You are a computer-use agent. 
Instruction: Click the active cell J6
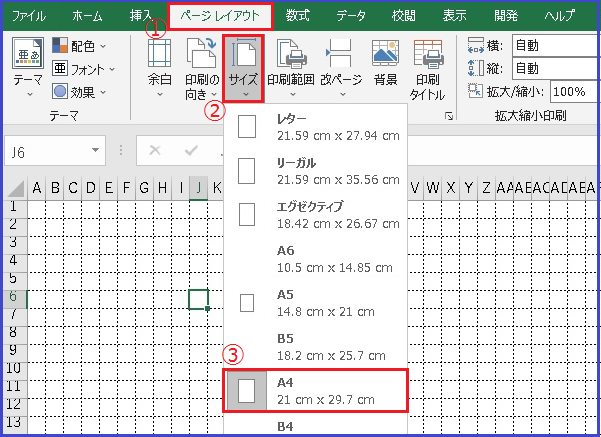coord(198,299)
